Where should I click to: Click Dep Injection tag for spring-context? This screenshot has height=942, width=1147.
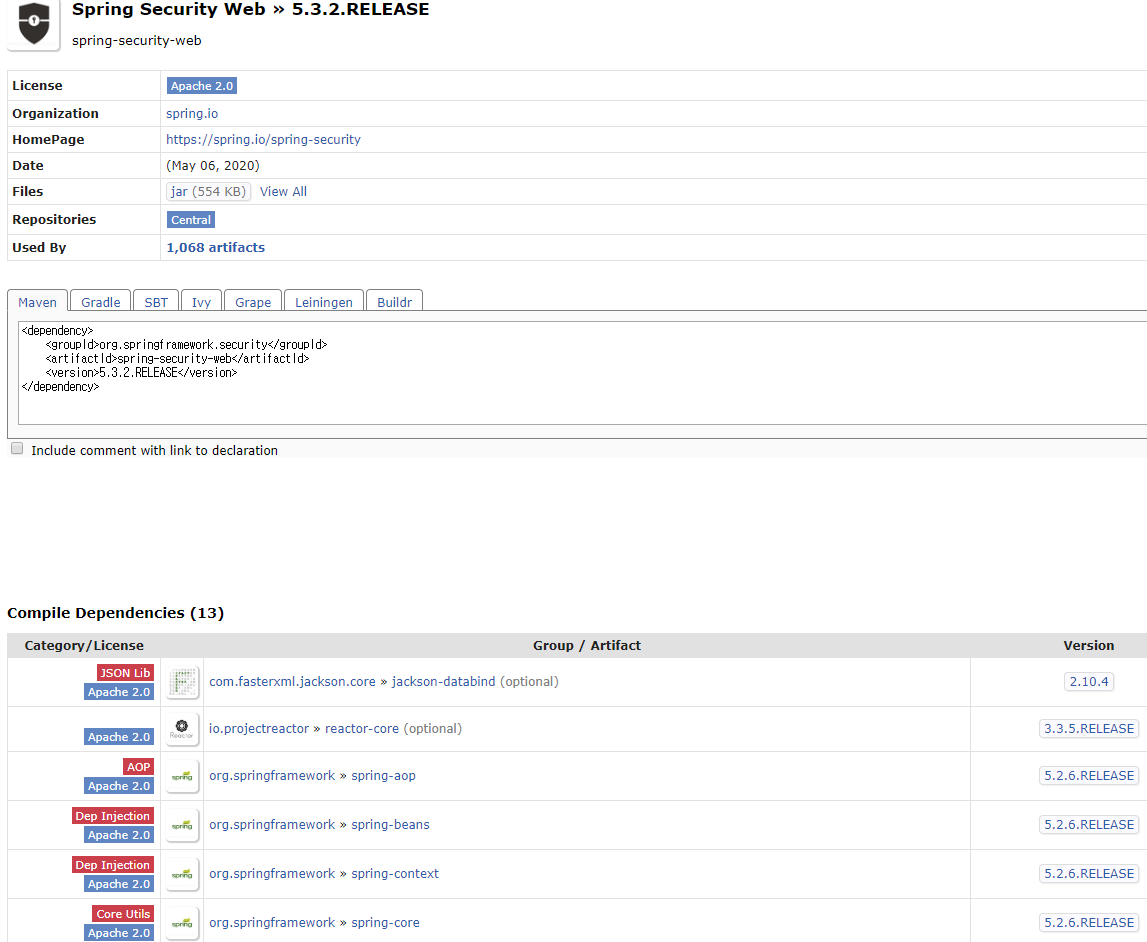pos(113,864)
